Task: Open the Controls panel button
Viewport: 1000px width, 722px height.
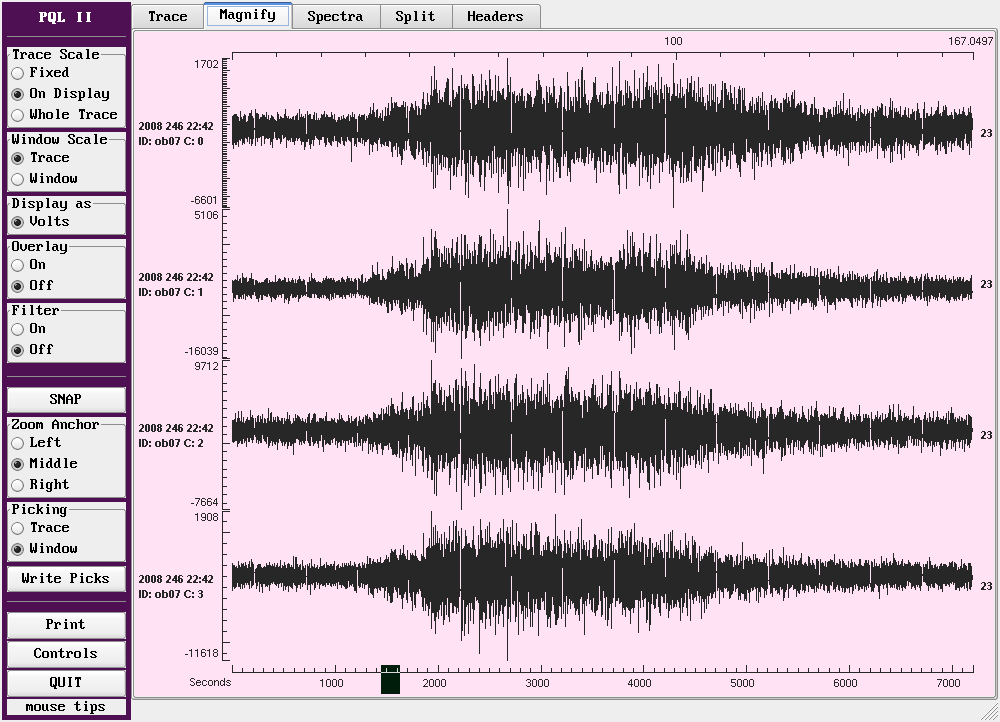Action: point(66,654)
